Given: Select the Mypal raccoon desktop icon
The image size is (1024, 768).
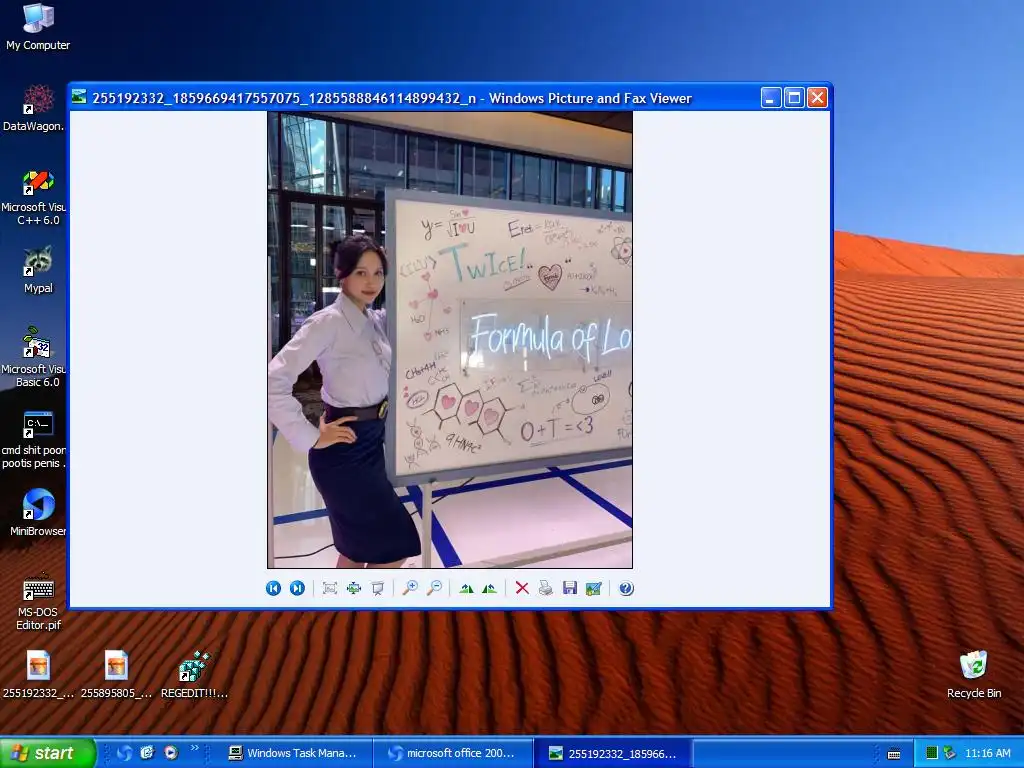Looking at the screenshot, I should coord(38,270).
